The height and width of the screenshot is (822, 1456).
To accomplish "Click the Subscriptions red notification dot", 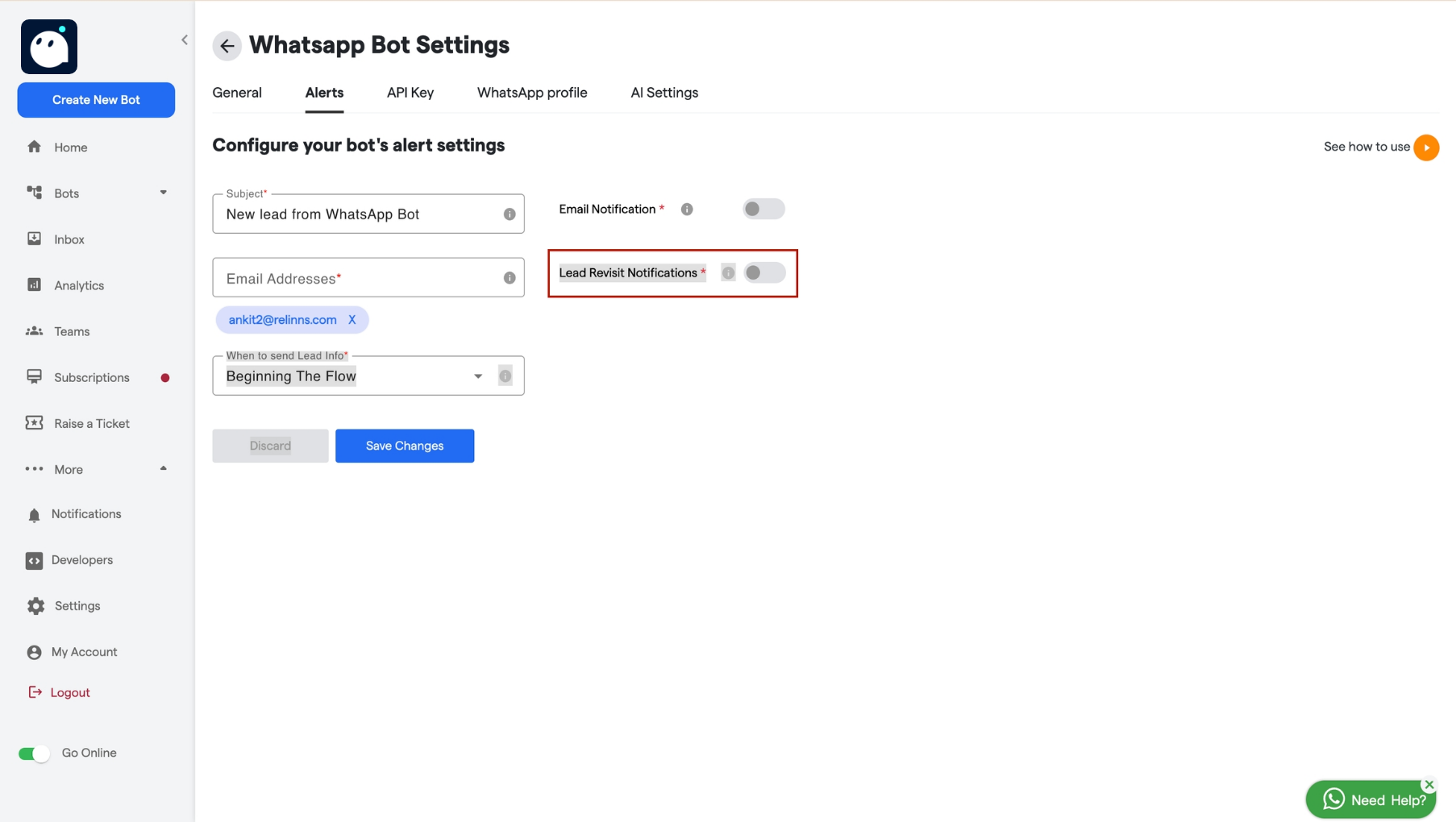I will (165, 378).
